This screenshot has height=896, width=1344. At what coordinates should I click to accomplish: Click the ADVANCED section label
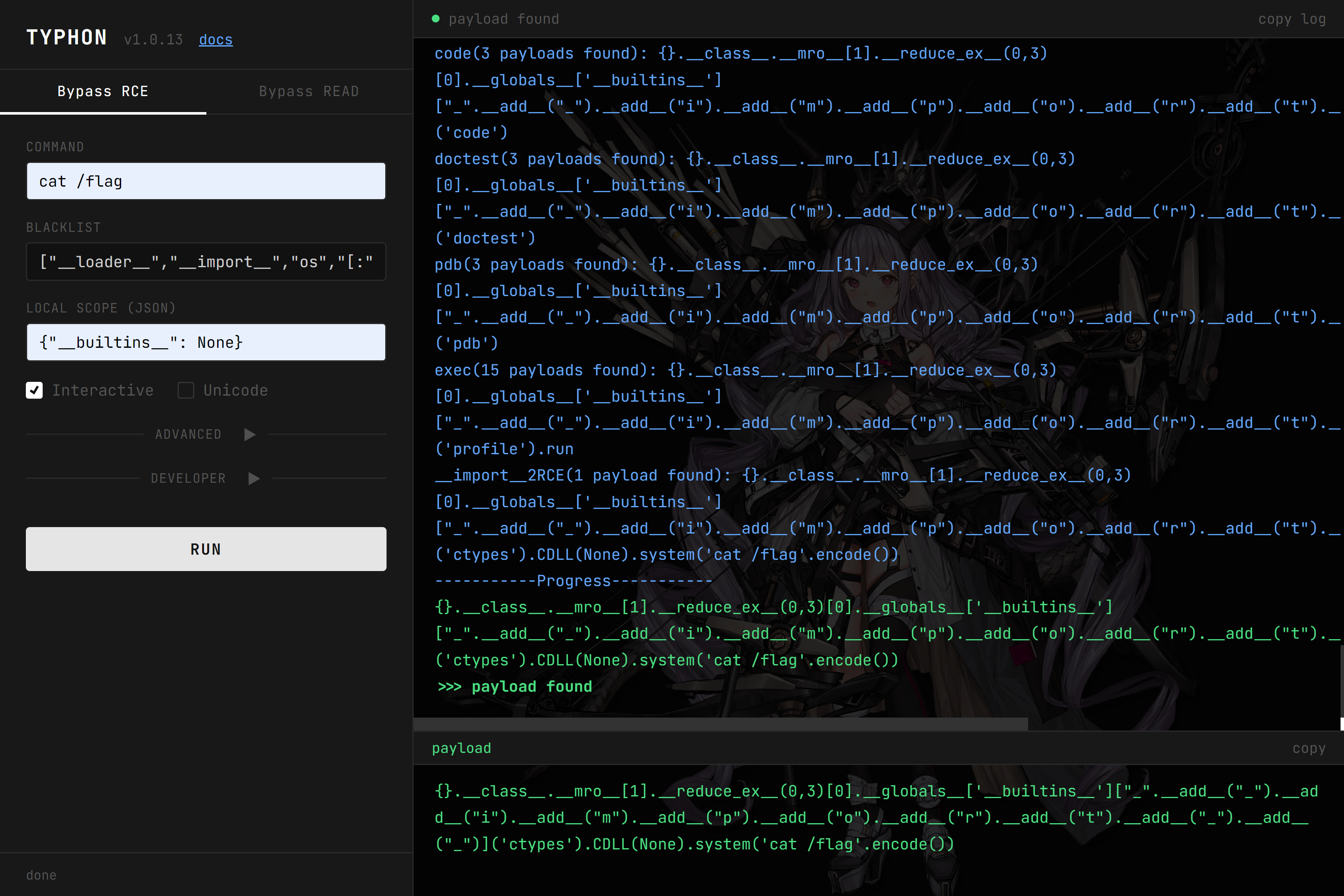[188, 434]
